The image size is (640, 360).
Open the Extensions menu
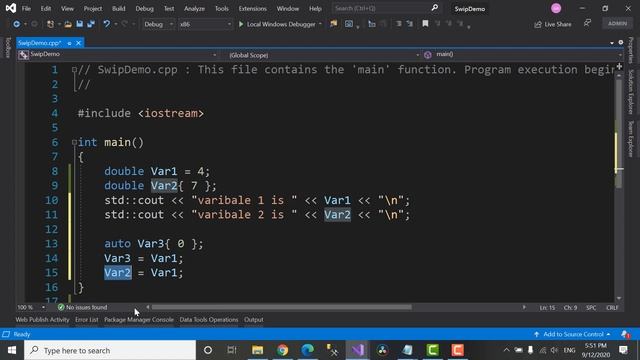[252, 8]
